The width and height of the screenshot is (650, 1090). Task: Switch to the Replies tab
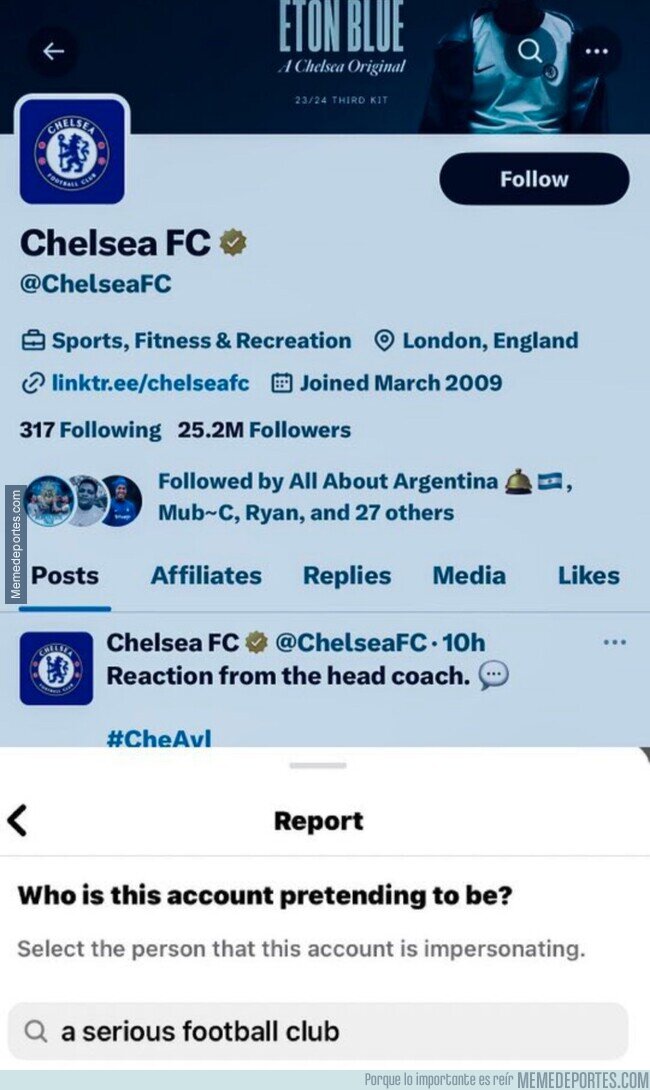click(347, 576)
